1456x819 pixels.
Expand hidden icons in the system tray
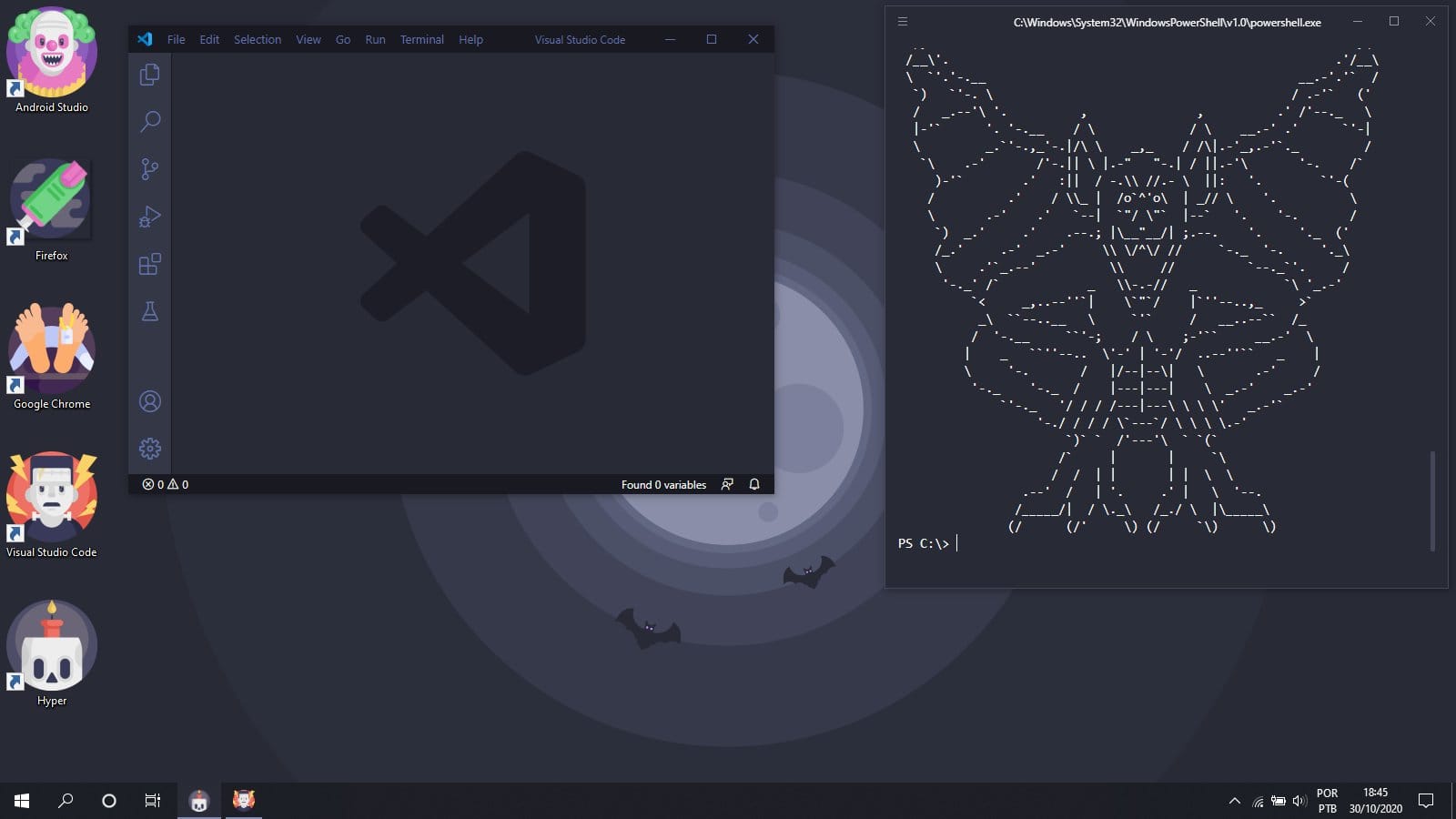[1234, 801]
